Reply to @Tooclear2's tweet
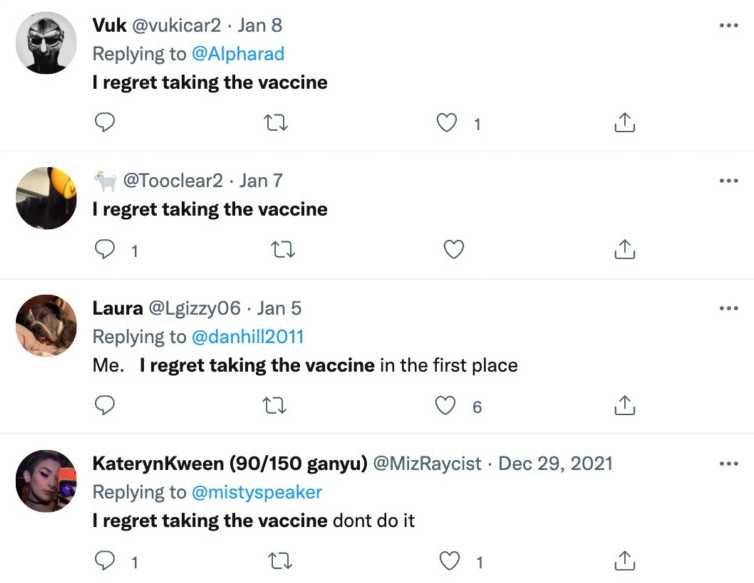 coord(104,249)
